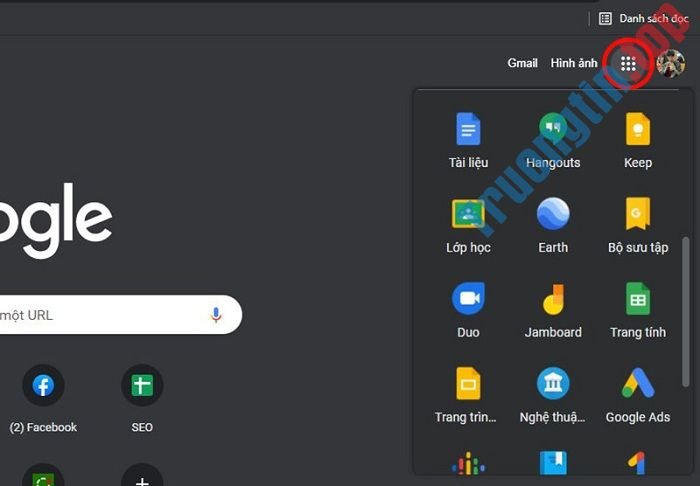Launch Tài liệu (Docs) app
Viewport: 700px width, 486px height.
tap(468, 141)
